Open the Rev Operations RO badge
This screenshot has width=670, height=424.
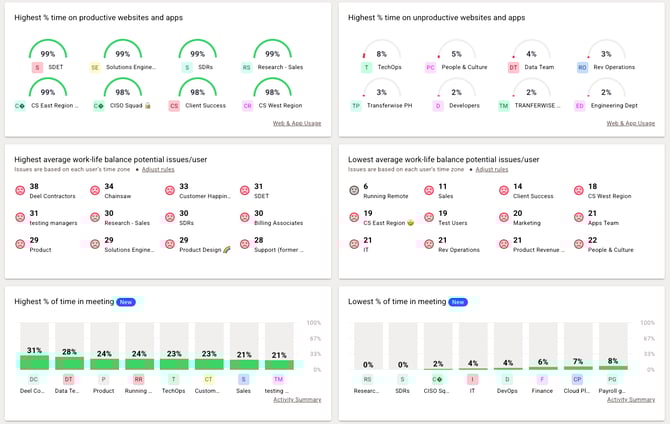(582, 67)
